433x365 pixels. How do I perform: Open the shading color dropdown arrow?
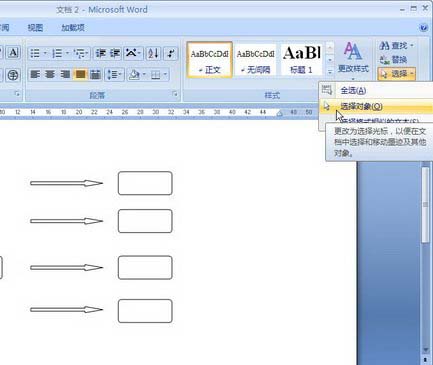click(144, 74)
